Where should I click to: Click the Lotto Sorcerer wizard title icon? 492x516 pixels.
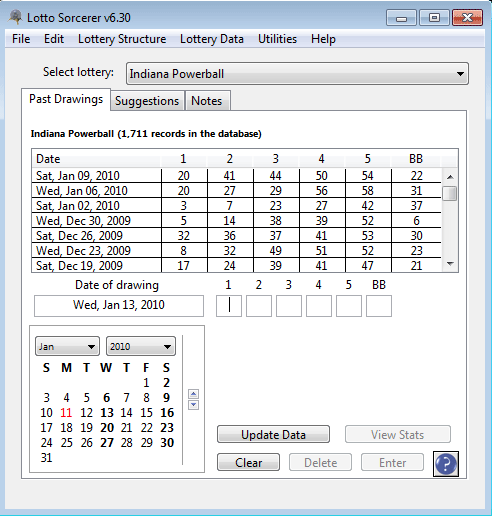pos(15,17)
